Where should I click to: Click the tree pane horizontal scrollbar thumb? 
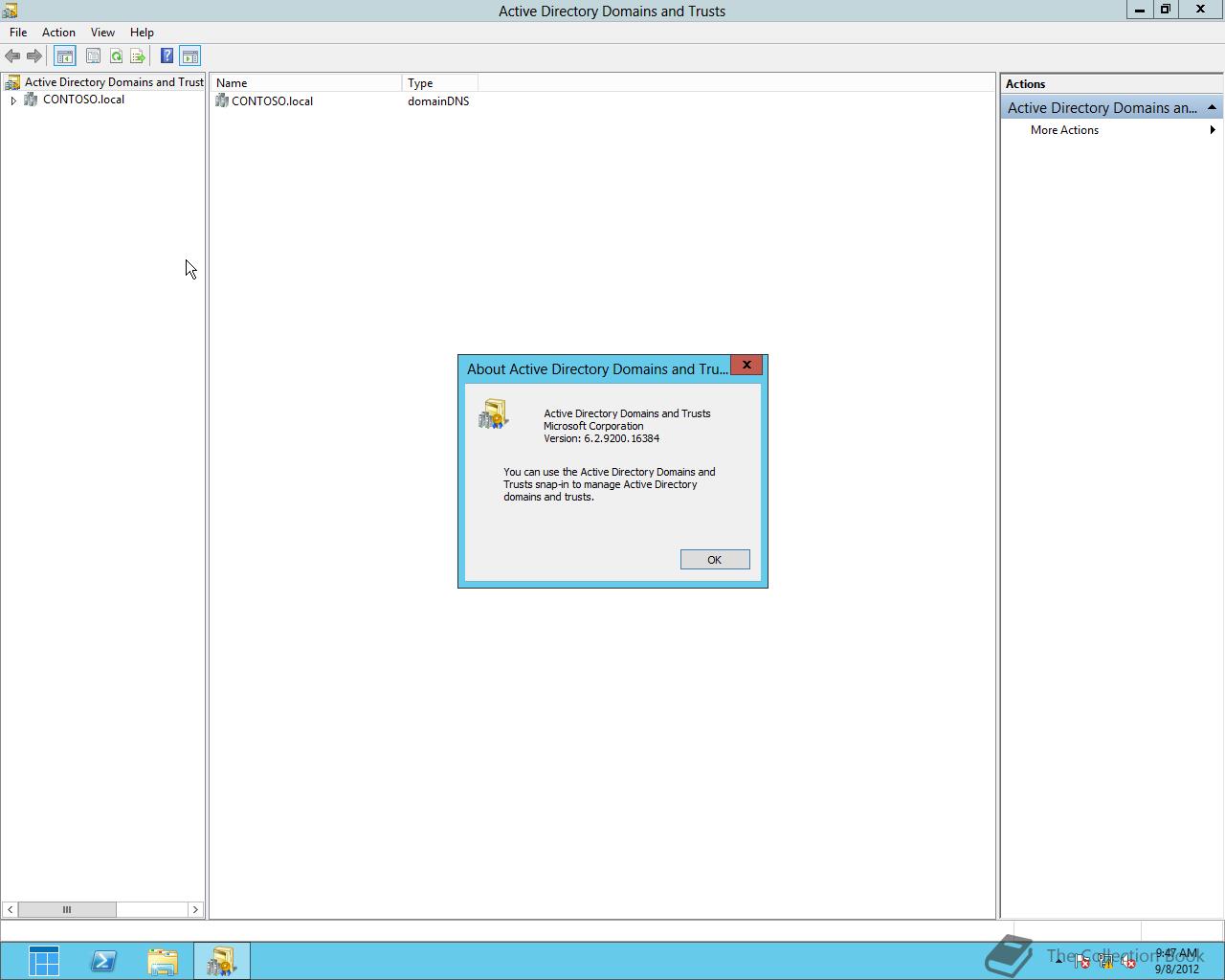[67, 909]
